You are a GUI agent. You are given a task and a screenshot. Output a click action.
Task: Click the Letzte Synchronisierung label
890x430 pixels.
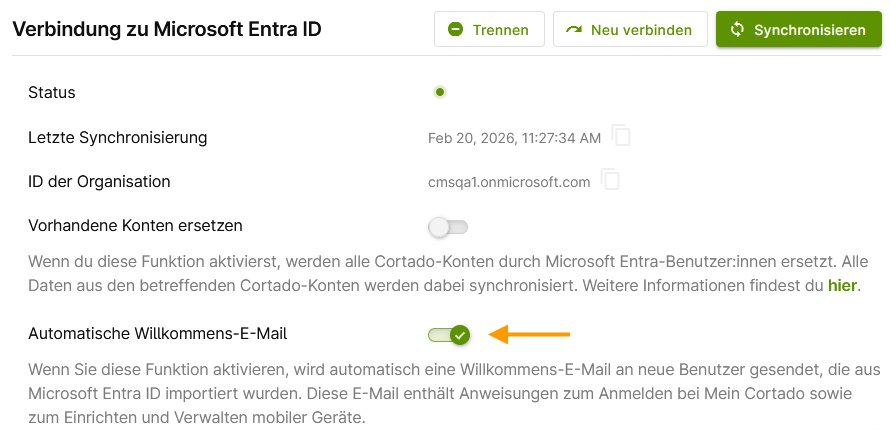point(117,137)
